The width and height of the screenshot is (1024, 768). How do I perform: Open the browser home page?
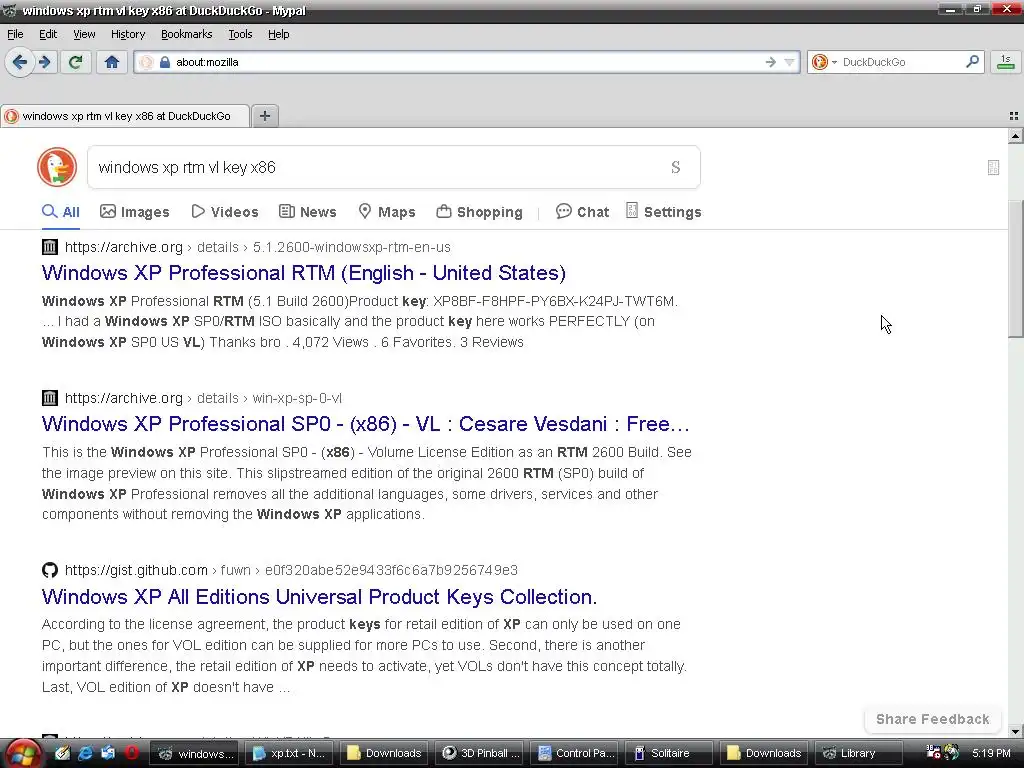(x=112, y=63)
